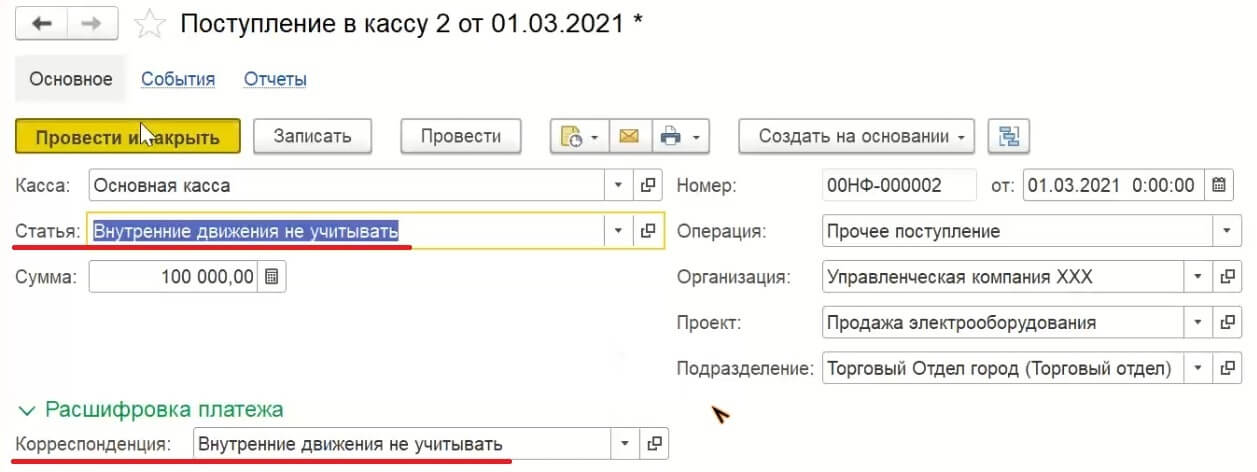This screenshot has height=472, width=1257.
Task: Open the Корреспонденция item in a new form
Action: (653, 443)
